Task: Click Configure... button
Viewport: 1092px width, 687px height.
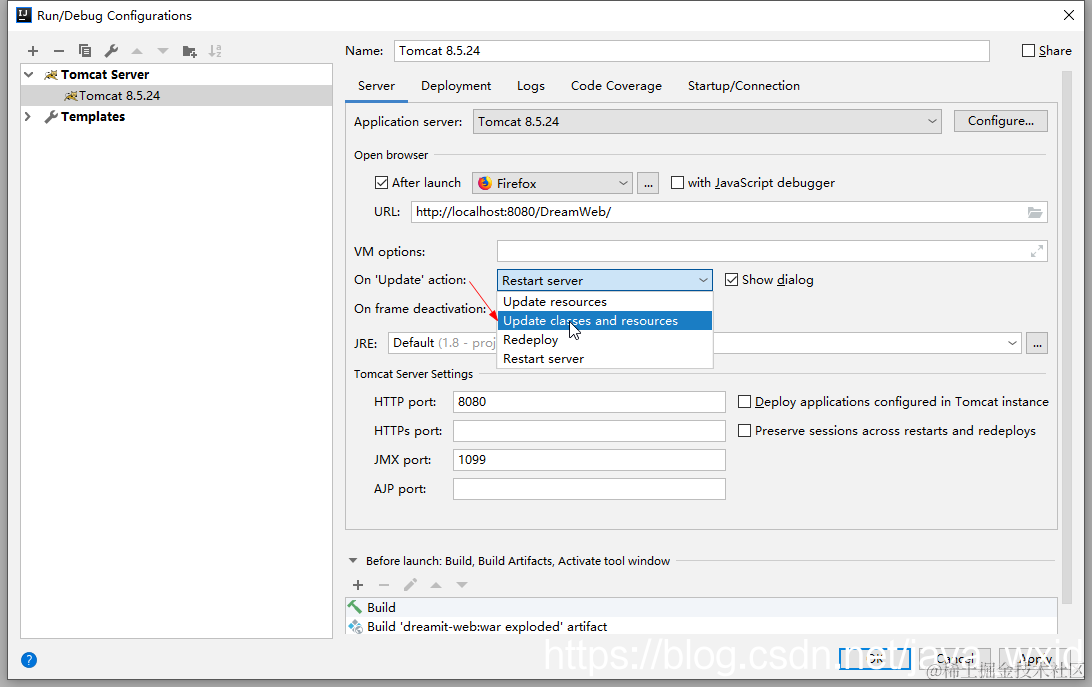Action: click(1001, 121)
